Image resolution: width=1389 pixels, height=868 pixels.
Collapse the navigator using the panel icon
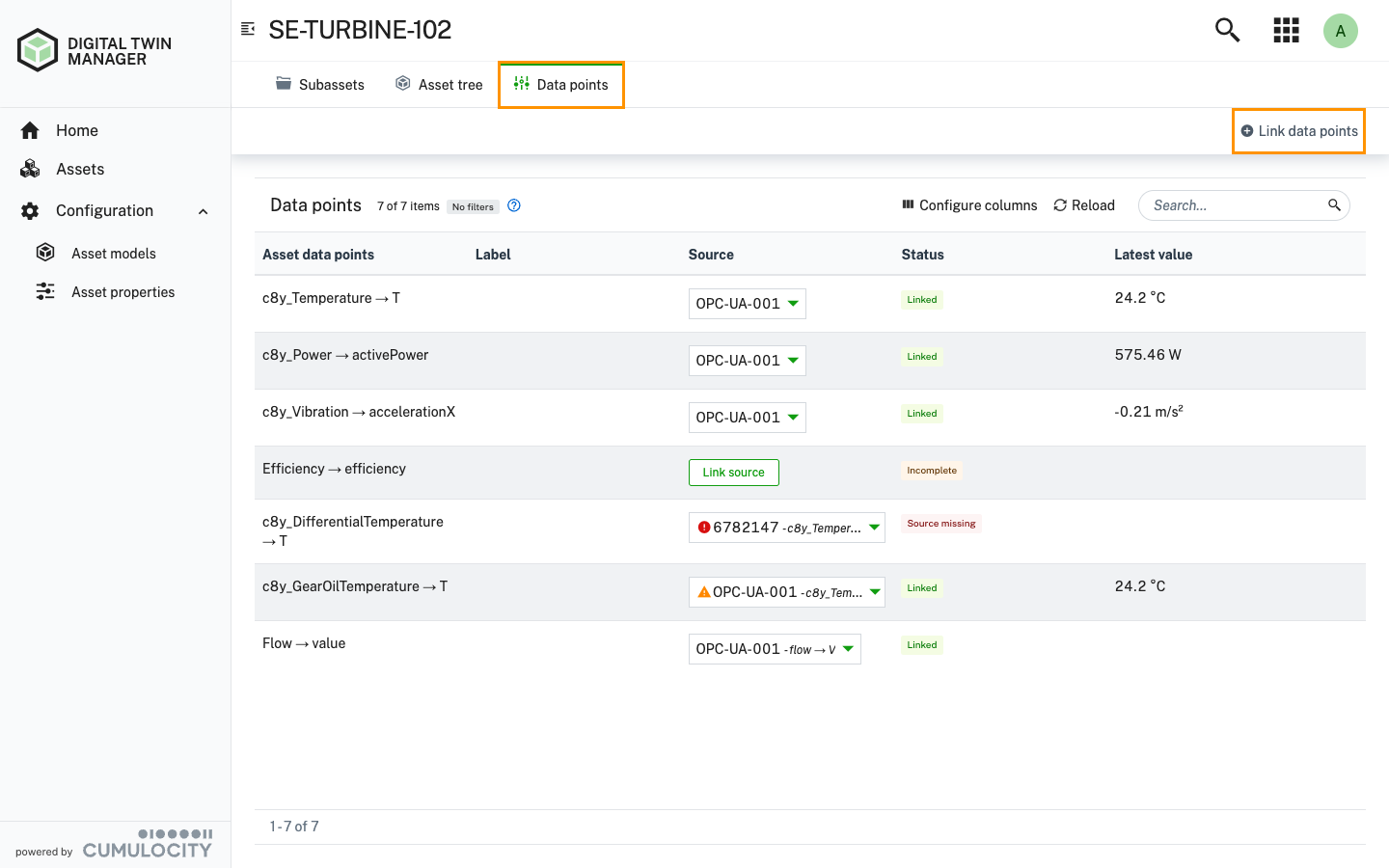pyautogui.click(x=248, y=29)
